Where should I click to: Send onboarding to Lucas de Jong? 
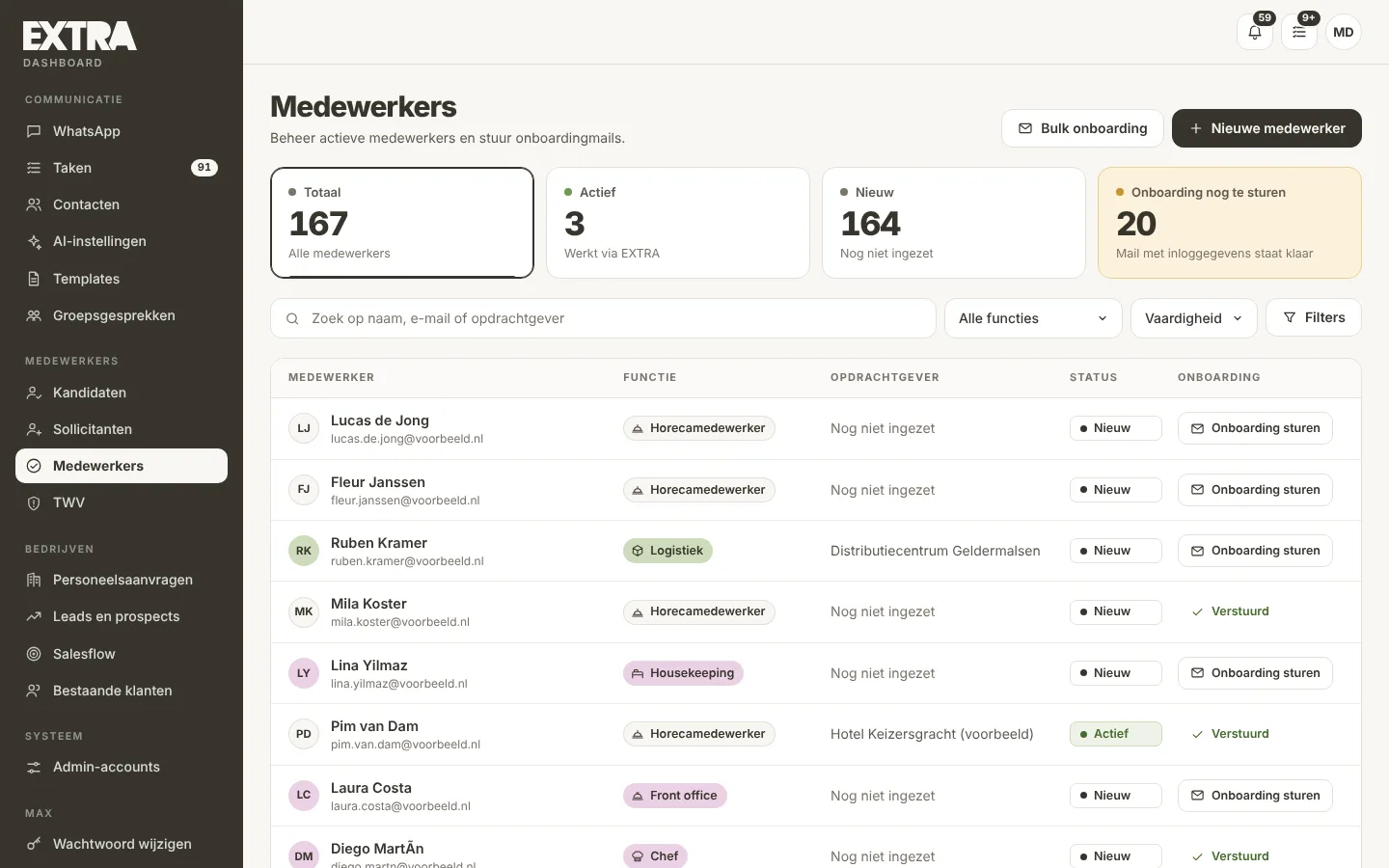(x=1255, y=428)
